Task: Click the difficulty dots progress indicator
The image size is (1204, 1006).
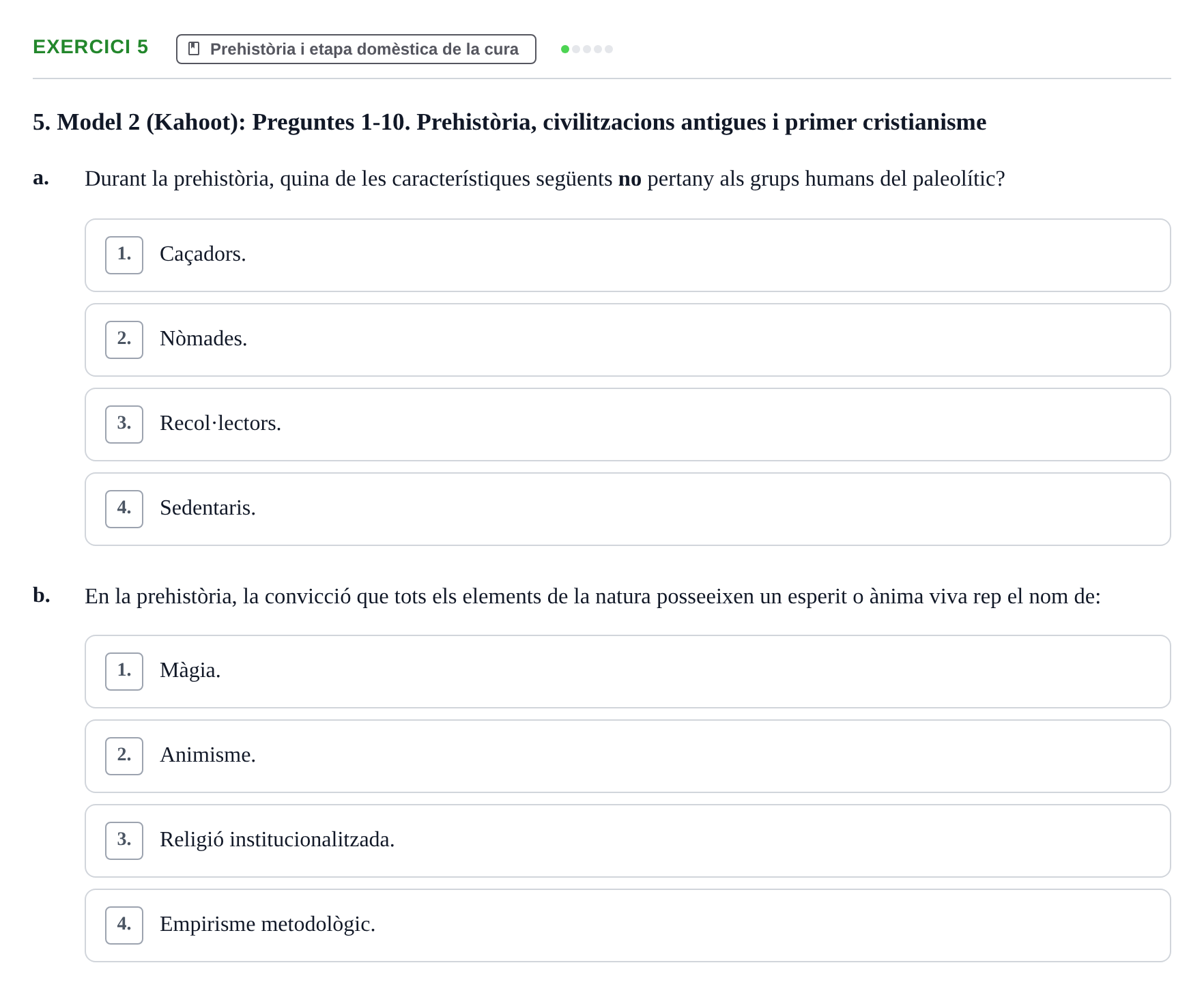Action: [x=586, y=49]
